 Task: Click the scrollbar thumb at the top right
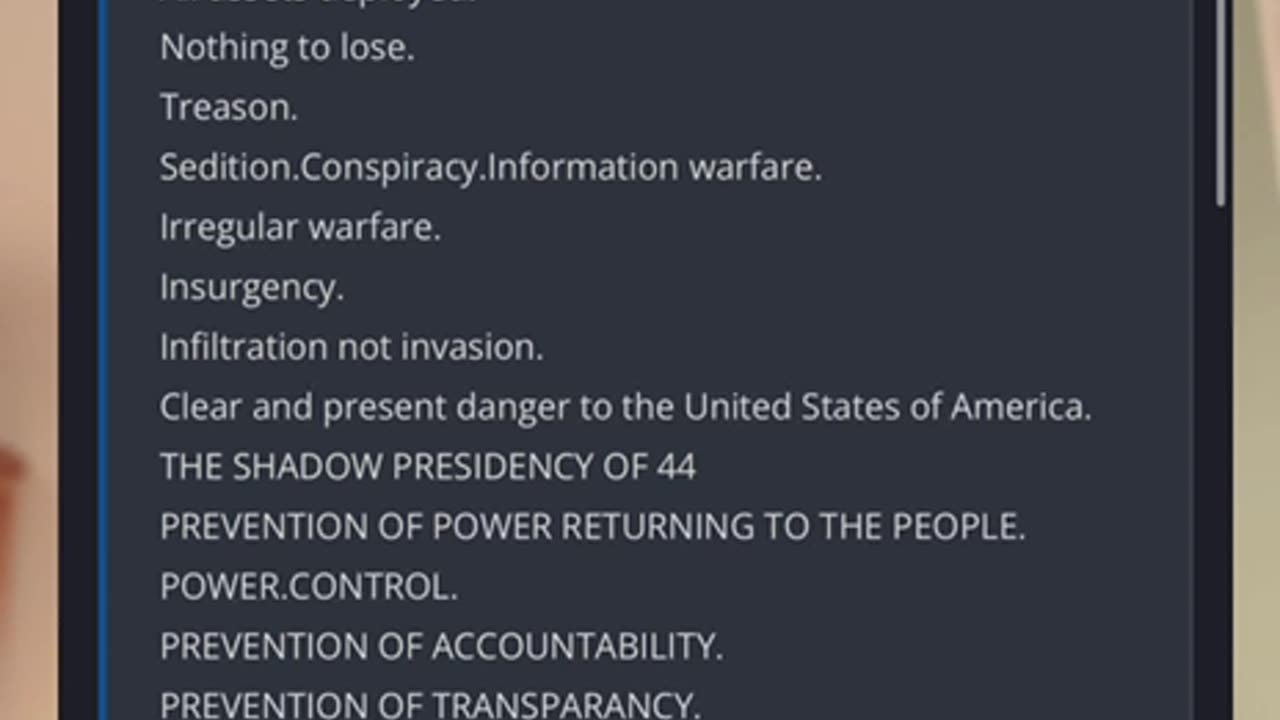click(1220, 100)
